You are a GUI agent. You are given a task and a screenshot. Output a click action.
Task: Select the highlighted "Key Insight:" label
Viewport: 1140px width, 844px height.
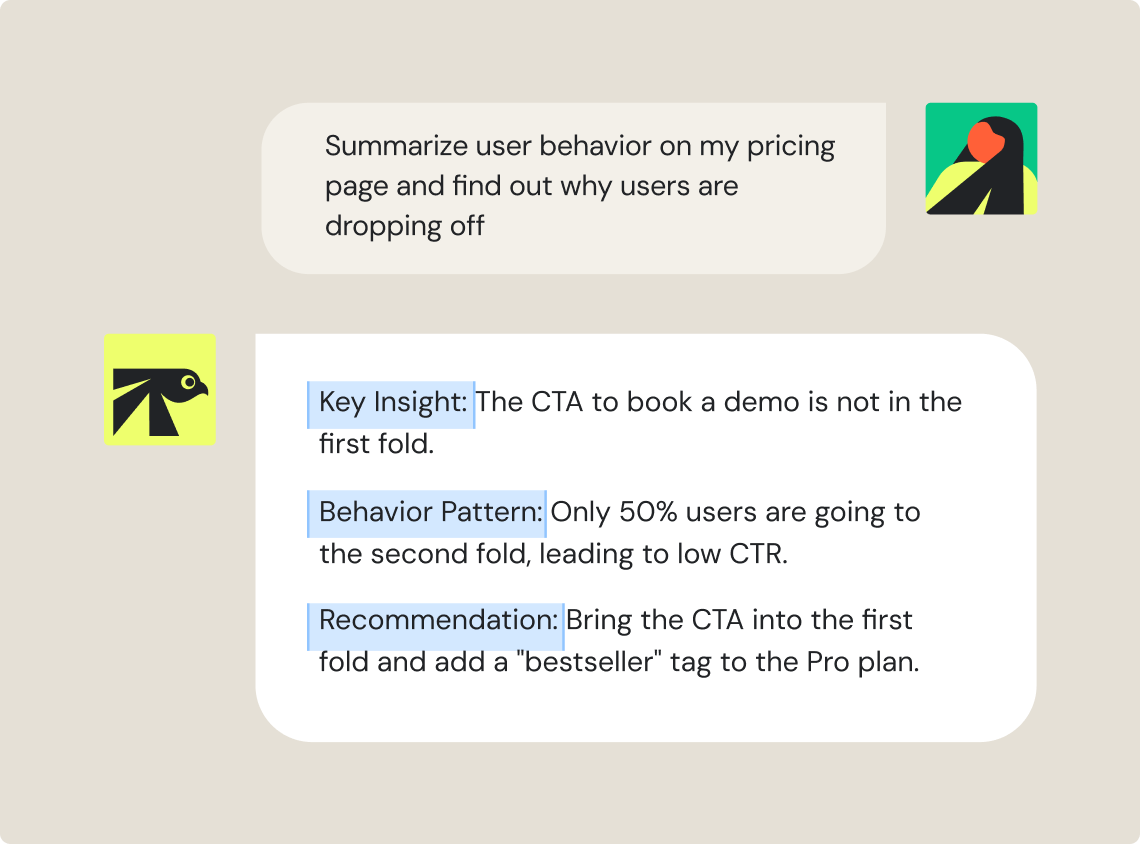point(391,404)
